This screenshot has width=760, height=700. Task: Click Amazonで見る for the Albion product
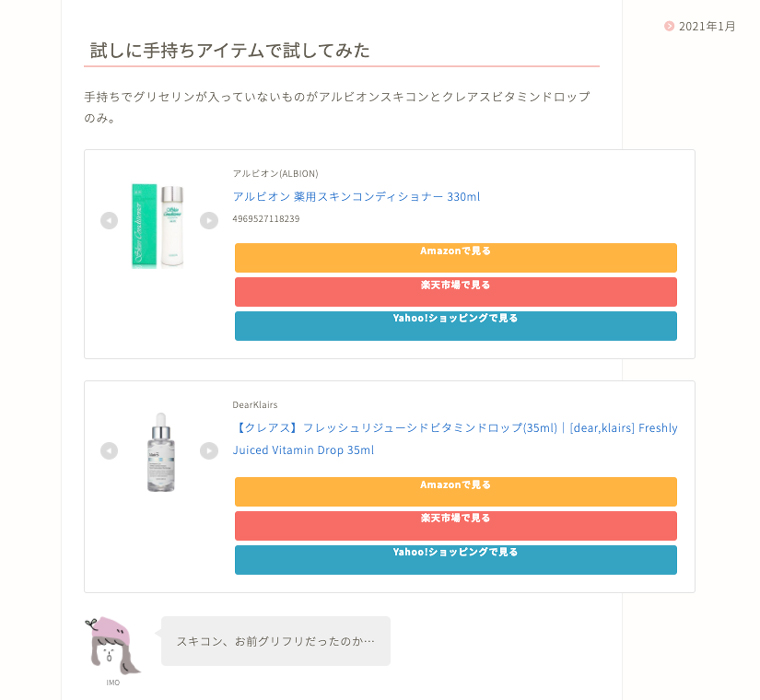coord(456,258)
